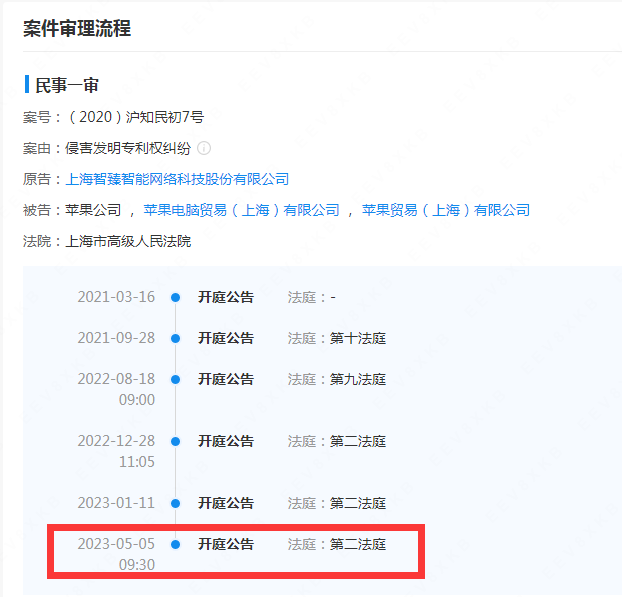Click 开庭公告 in the 2022-08-18 row

coord(226,379)
